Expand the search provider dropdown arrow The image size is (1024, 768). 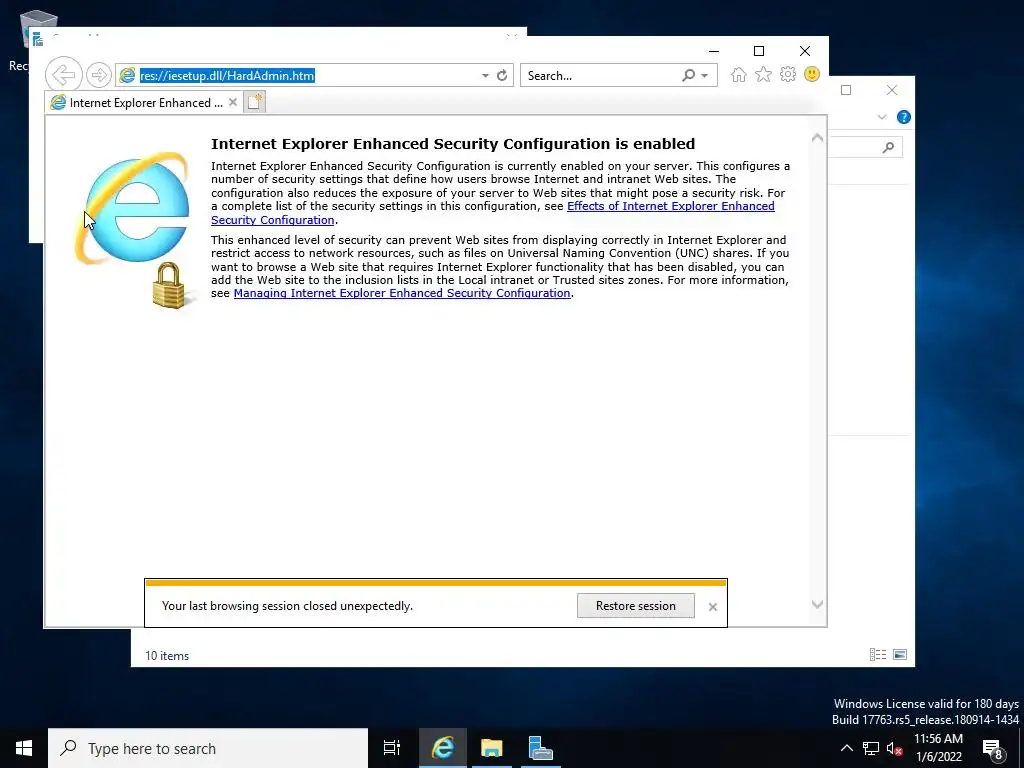(705, 76)
